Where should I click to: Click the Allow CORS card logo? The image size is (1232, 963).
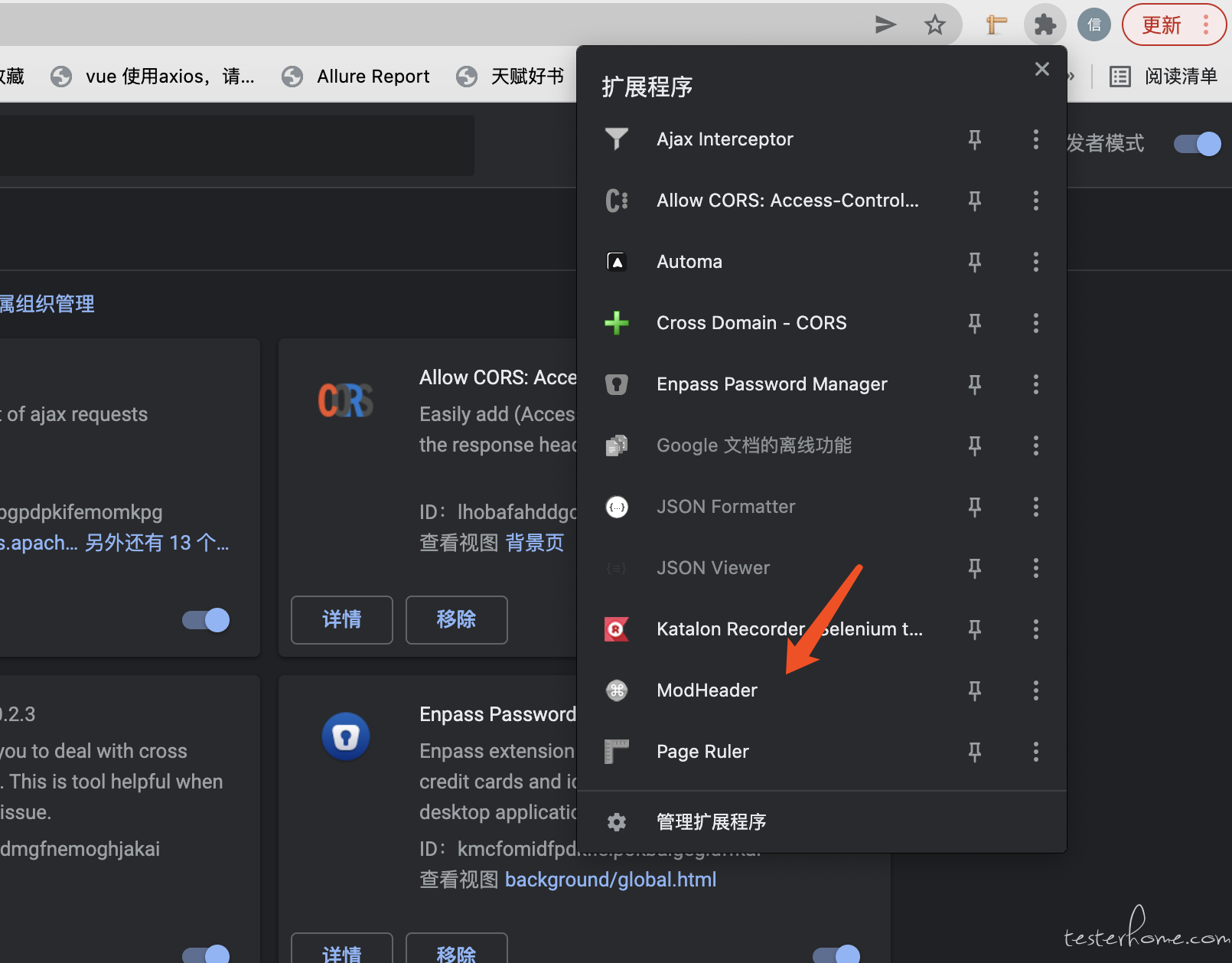point(346,400)
